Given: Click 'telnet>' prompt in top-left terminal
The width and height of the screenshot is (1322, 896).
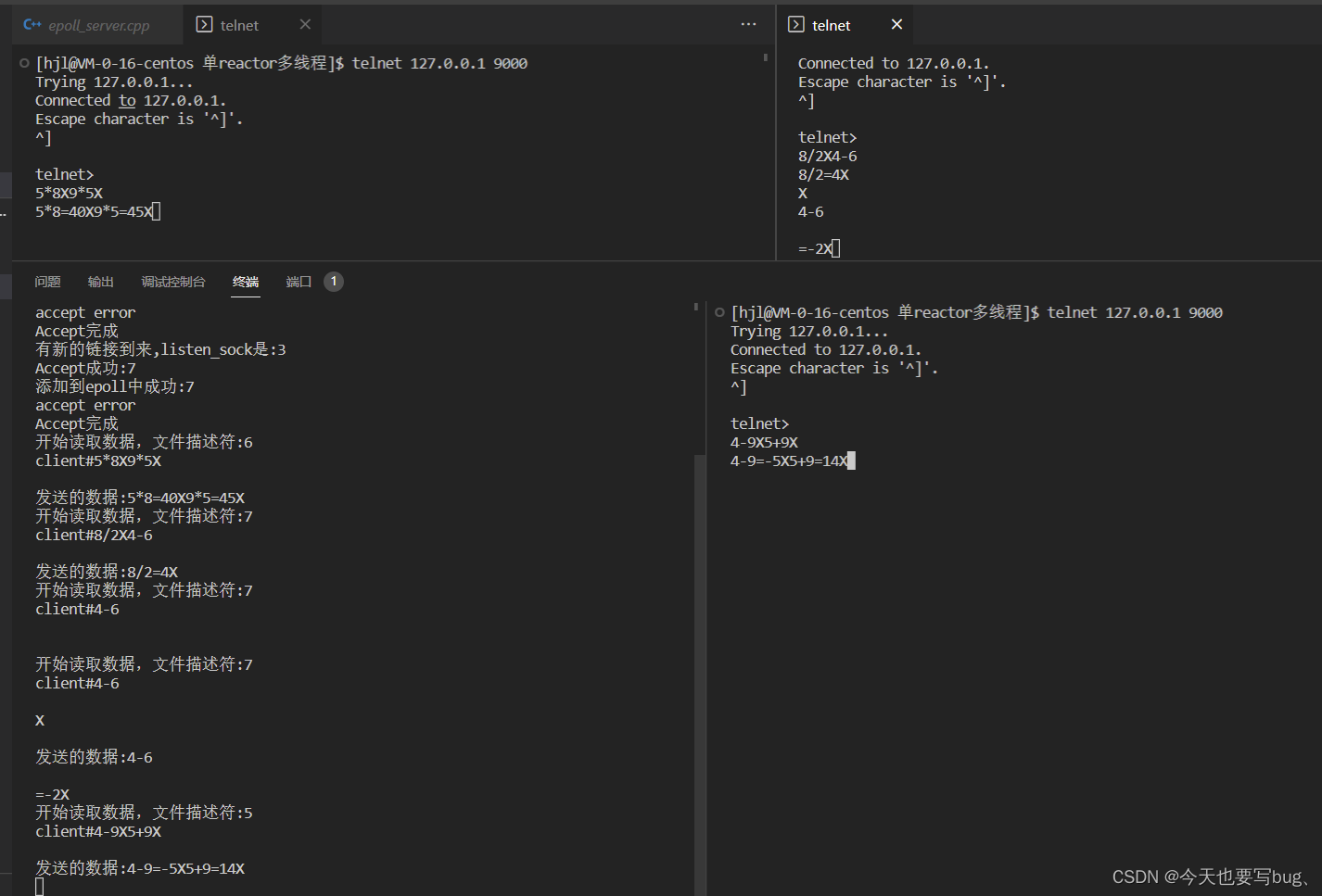Looking at the screenshot, I should (64, 174).
